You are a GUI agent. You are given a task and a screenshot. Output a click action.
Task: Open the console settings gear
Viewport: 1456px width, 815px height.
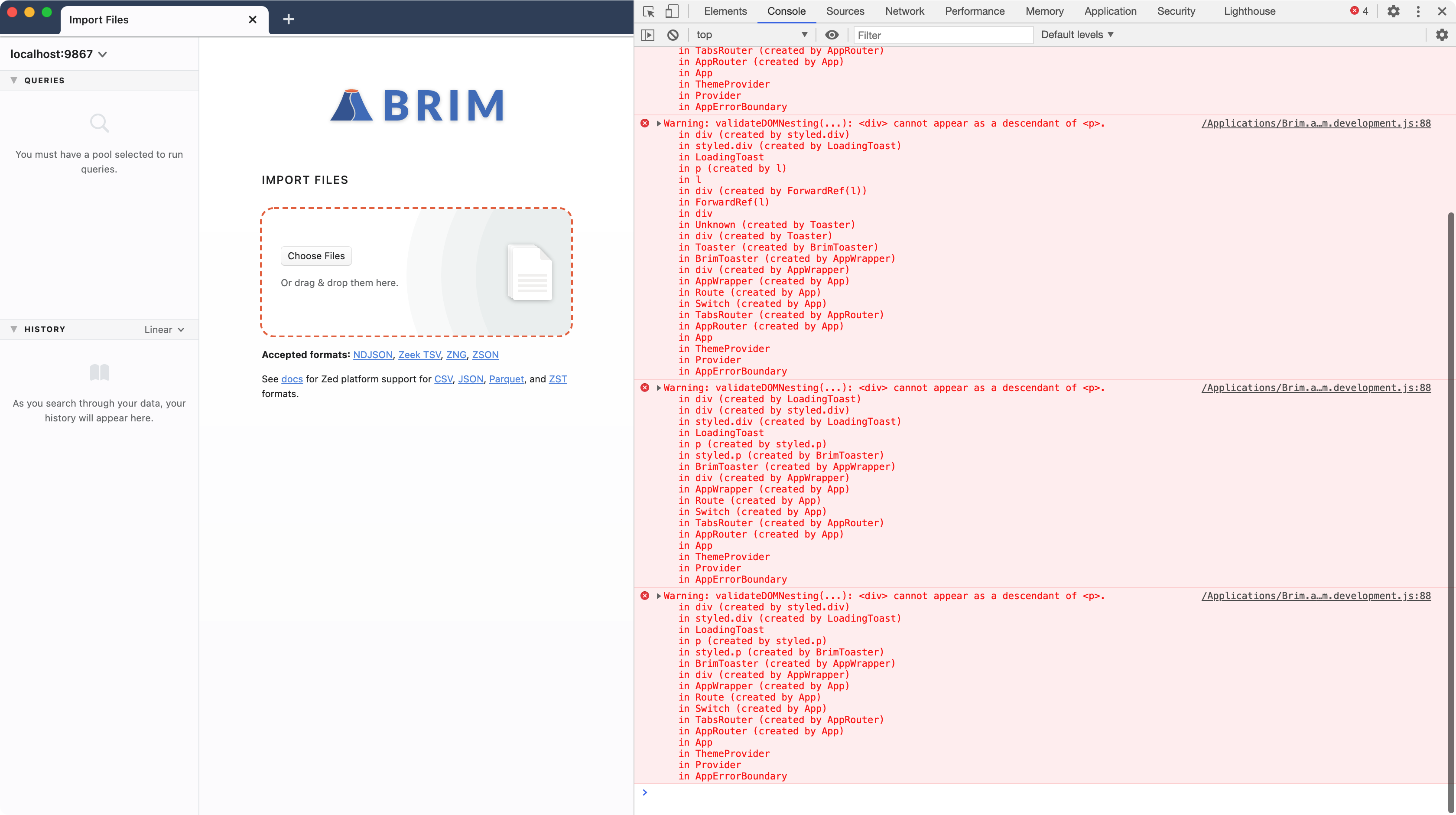1443,35
